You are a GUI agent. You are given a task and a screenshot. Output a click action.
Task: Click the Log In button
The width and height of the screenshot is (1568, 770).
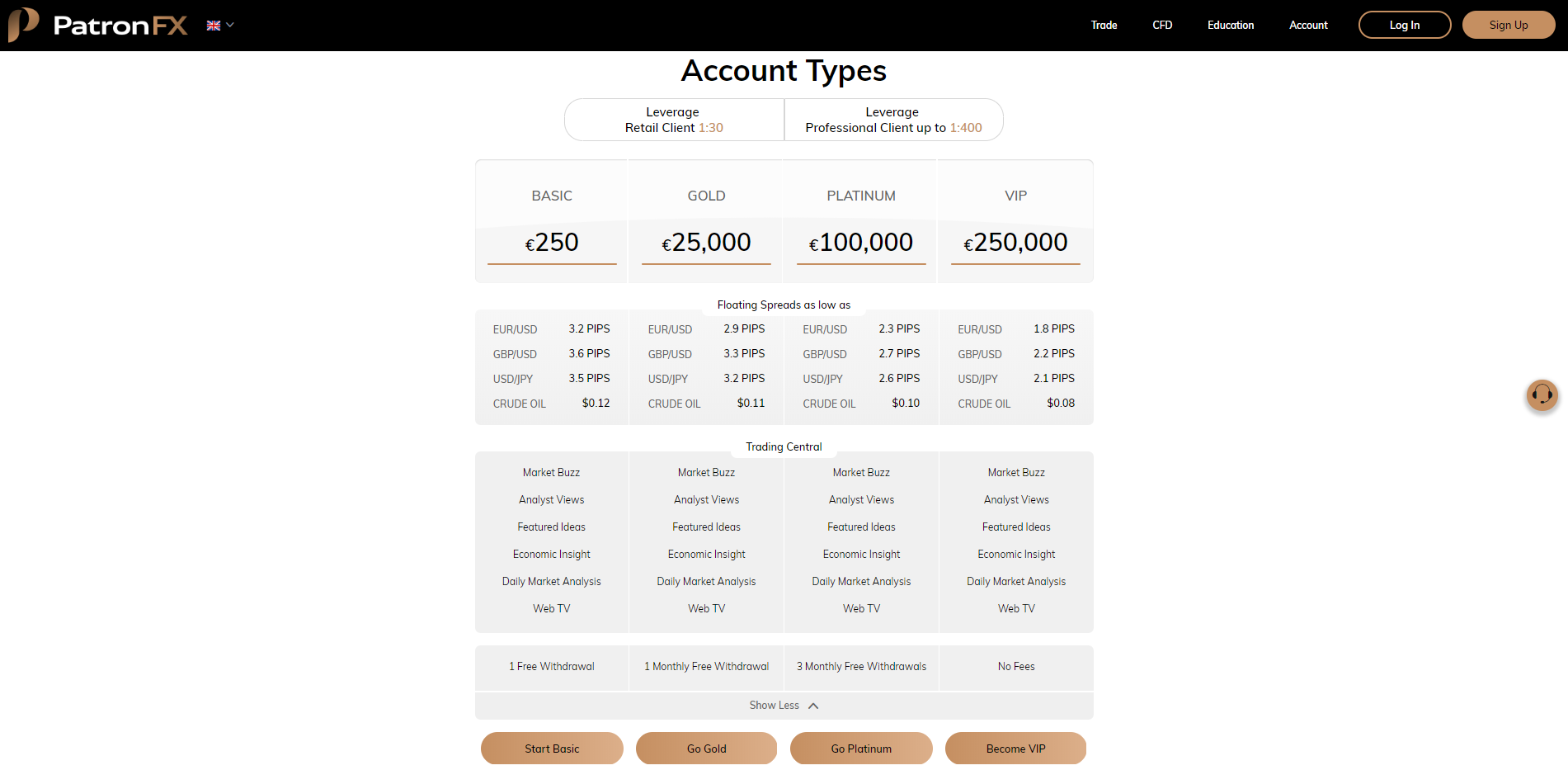point(1404,25)
